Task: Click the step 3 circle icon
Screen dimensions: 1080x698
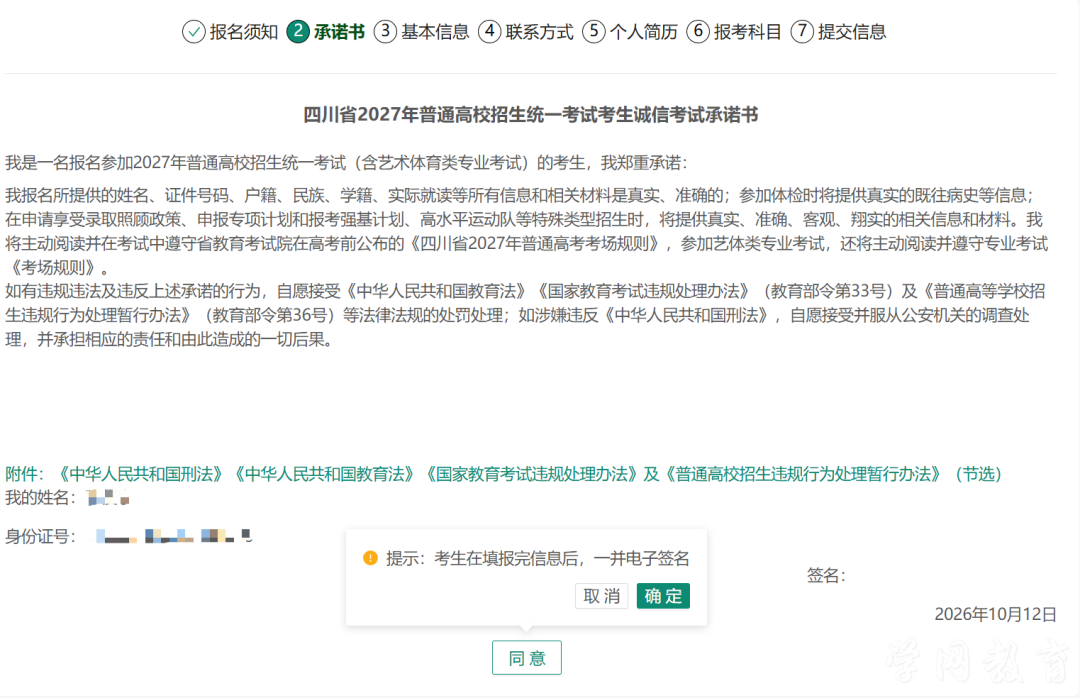Action: [x=385, y=31]
